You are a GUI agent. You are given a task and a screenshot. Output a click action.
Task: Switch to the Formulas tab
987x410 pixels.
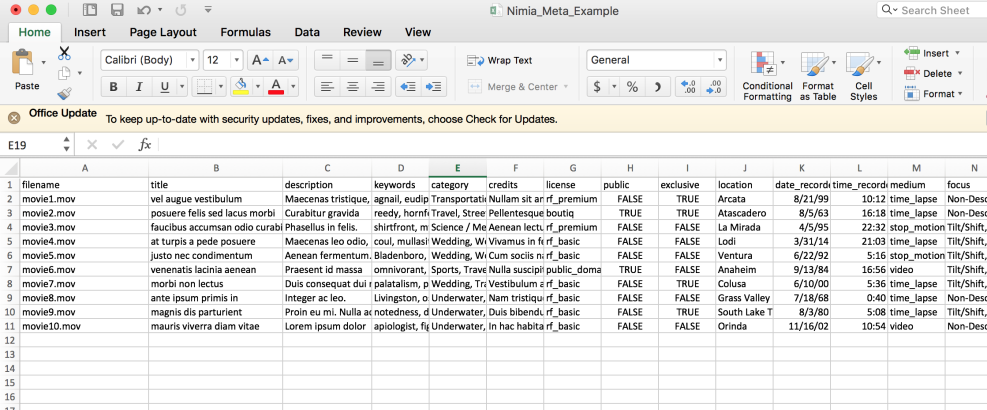click(x=245, y=32)
